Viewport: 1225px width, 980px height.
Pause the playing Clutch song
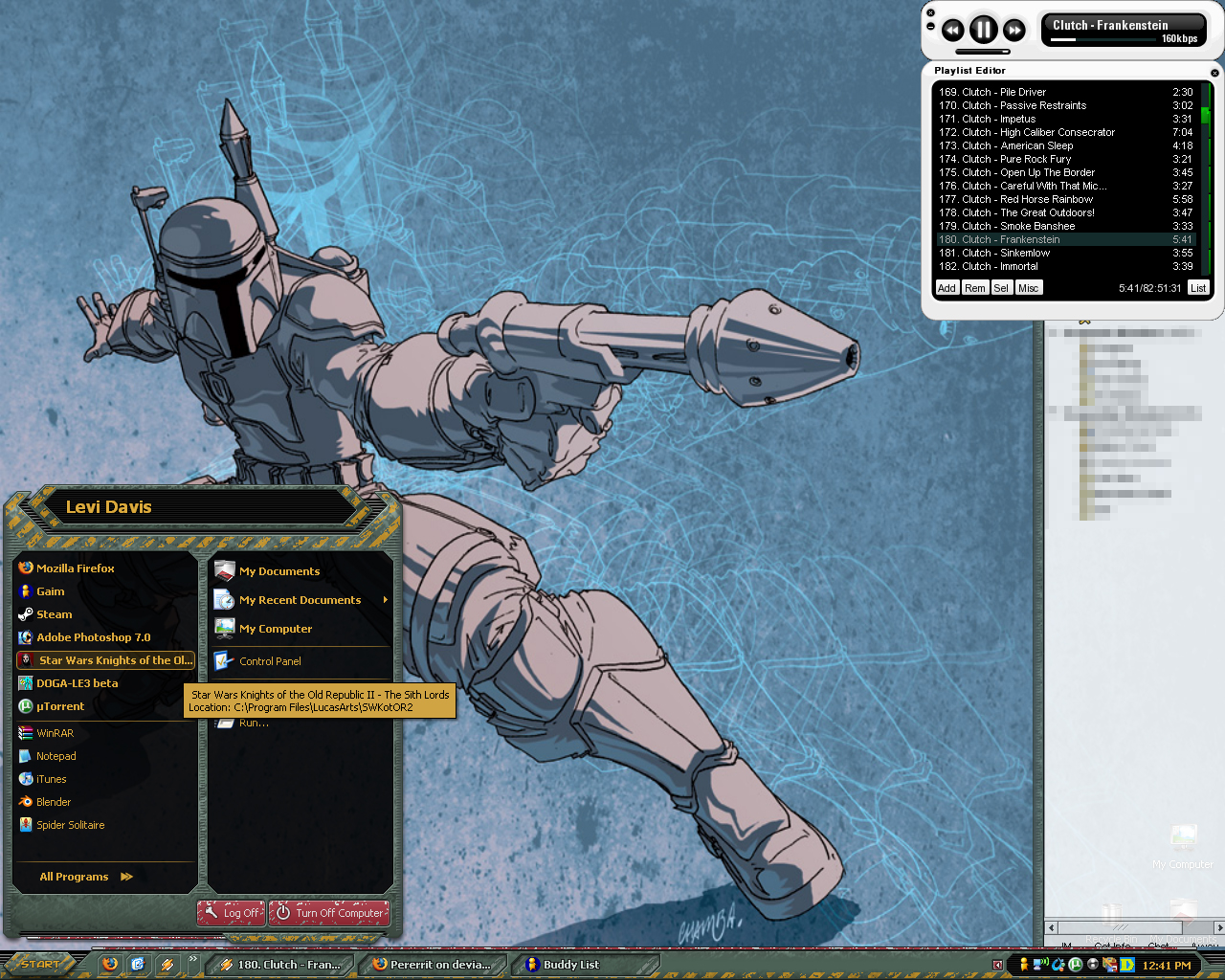coord(983,30)
